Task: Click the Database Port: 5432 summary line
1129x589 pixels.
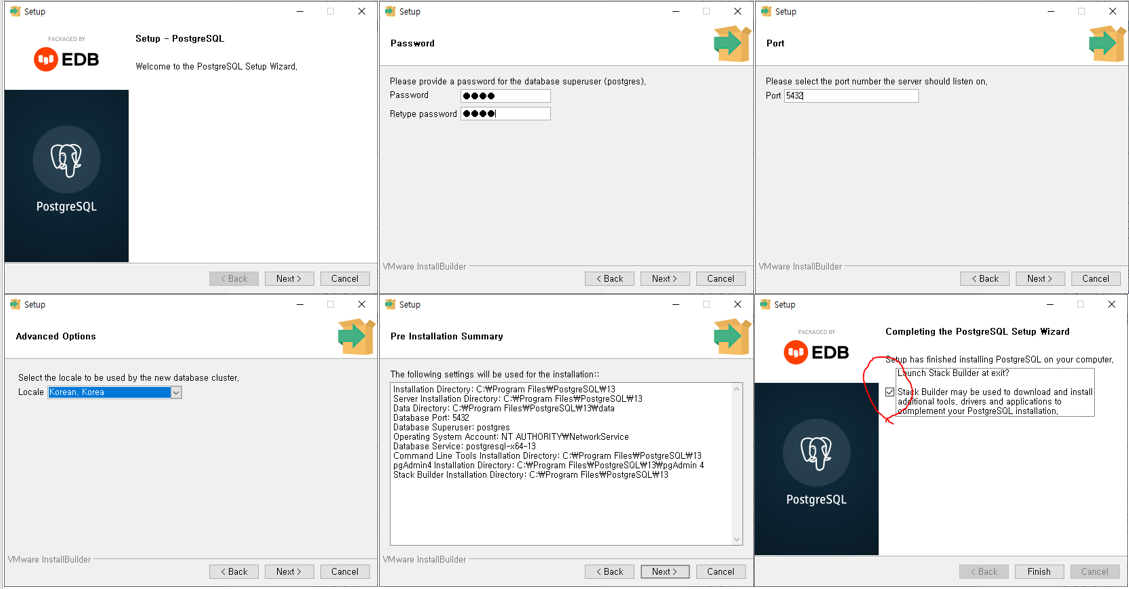Action: click(x=431, y=418)
